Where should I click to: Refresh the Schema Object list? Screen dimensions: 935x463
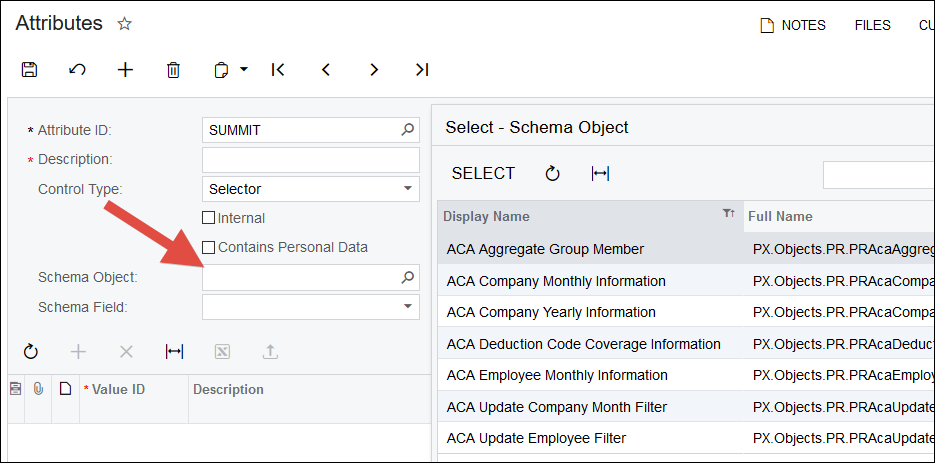pos(552,174)
